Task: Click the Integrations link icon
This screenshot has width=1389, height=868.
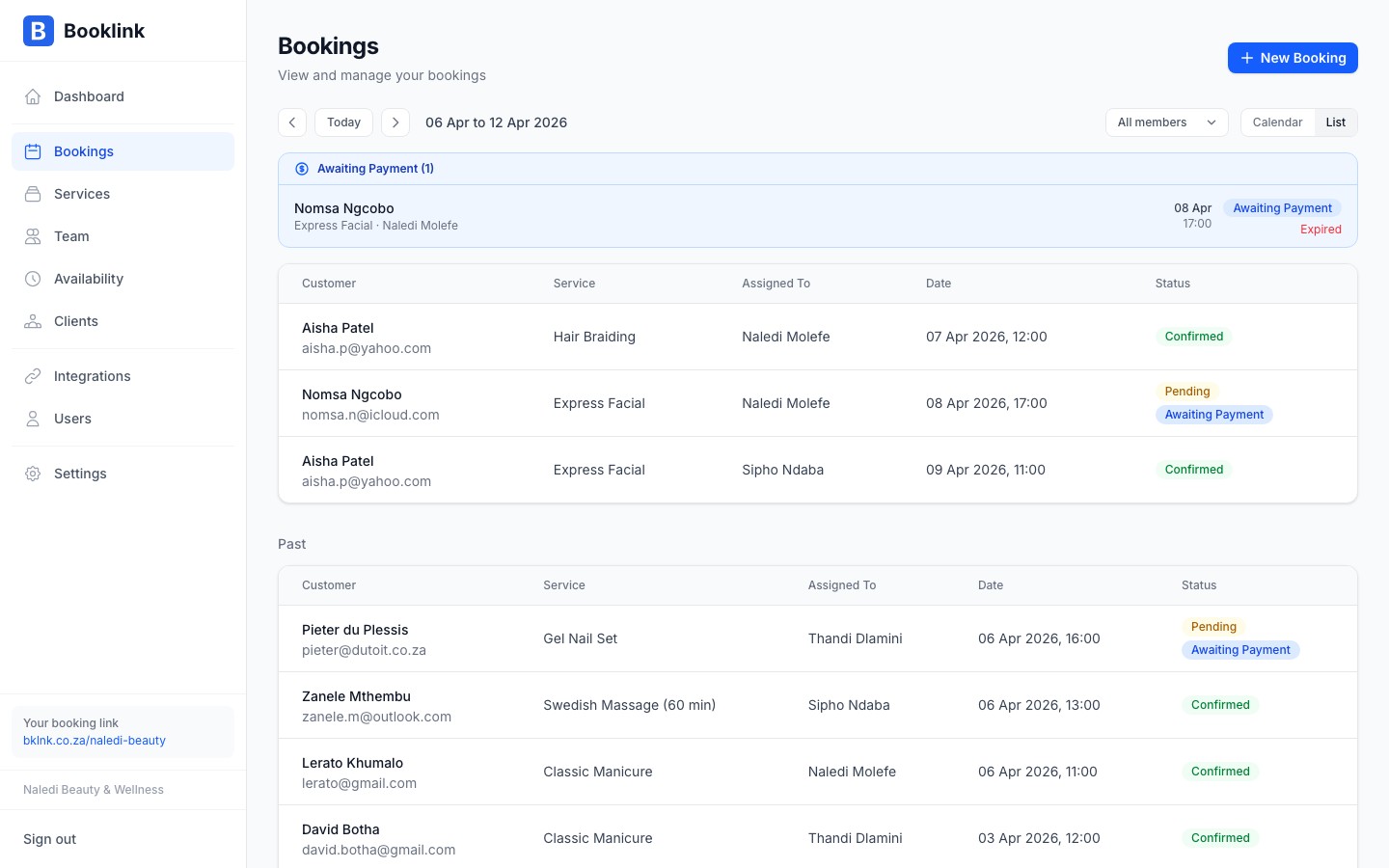Action: pyautogui.click(x=32, y=376)
